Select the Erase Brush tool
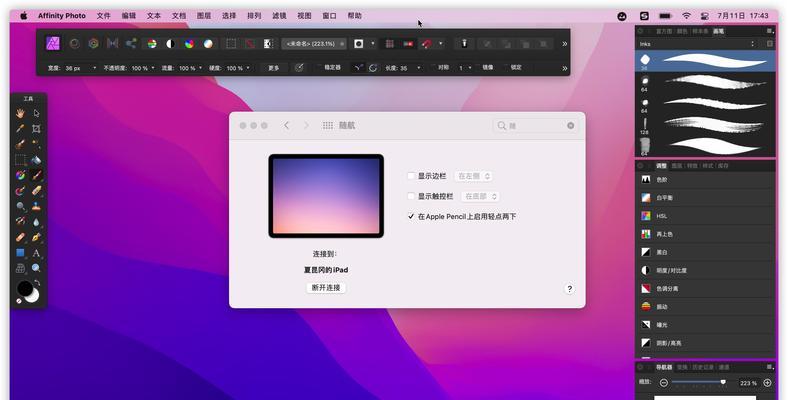Image resolution: width=788 pixels, height=400 pixels. click(36, 191)
